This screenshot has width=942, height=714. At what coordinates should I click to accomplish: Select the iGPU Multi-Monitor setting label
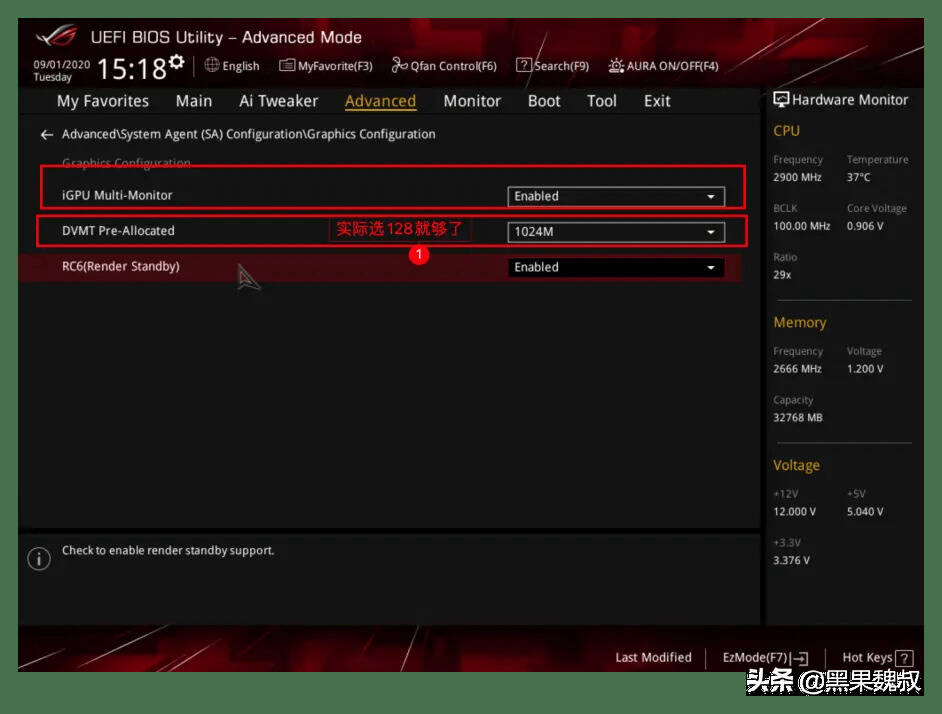click(x=117, y=195)
